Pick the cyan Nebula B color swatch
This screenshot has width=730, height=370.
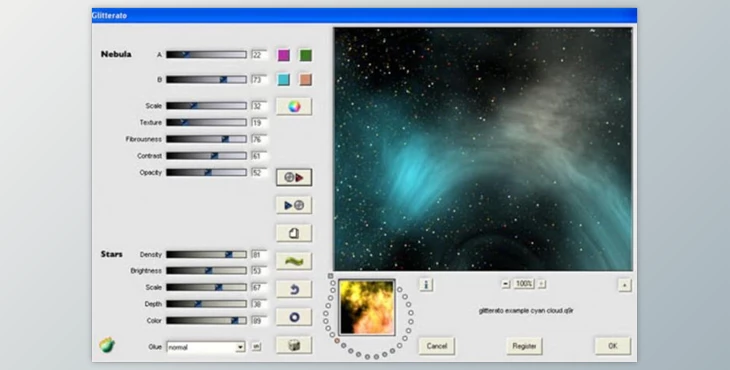(284, 80)
